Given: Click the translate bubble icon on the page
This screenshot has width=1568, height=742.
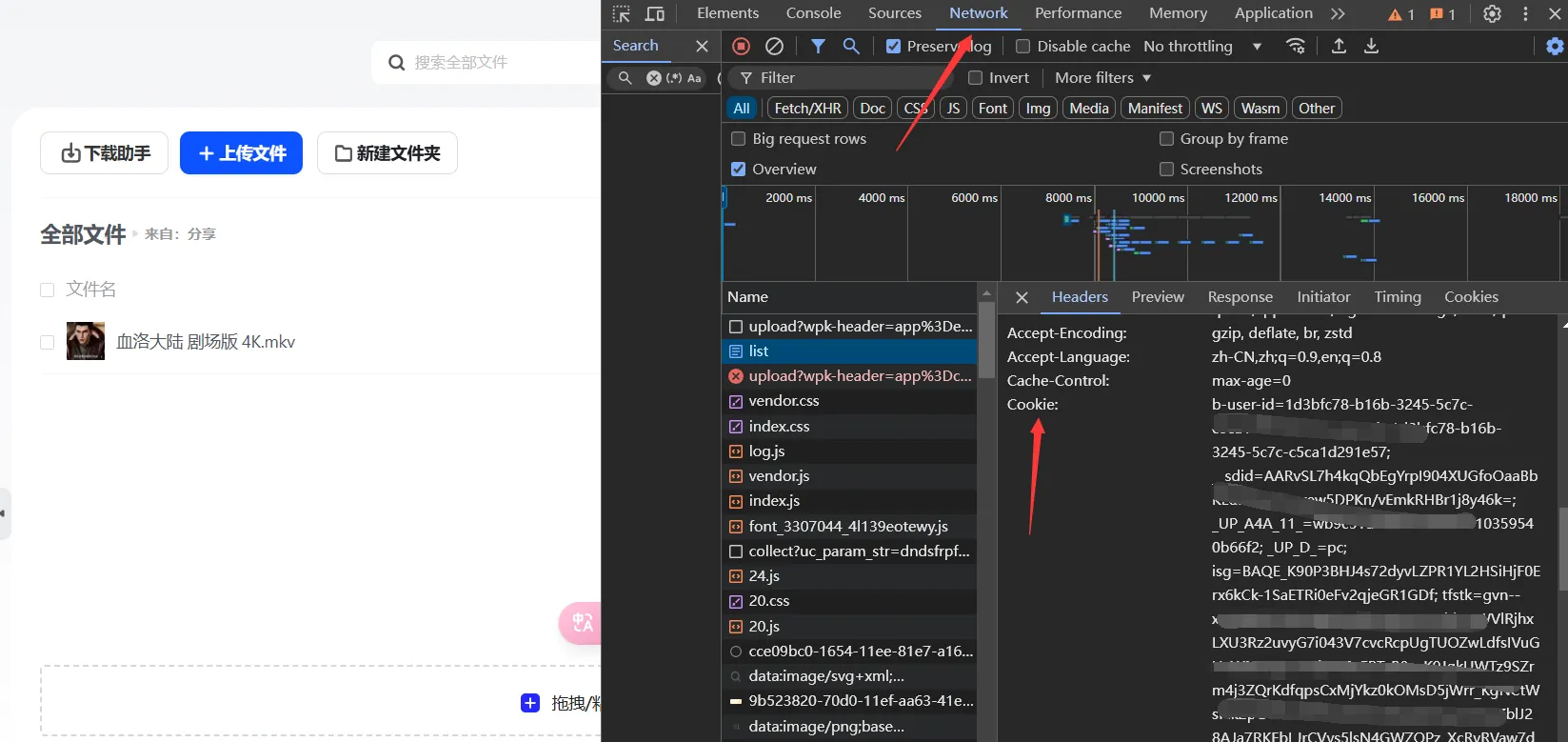Looking at the screenshot, I should pos(581,623).
